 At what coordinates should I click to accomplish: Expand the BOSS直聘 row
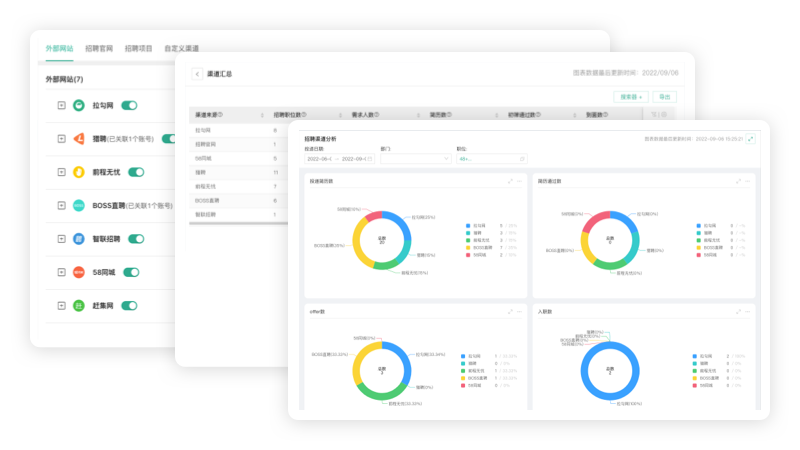click(x=61, y=206)
